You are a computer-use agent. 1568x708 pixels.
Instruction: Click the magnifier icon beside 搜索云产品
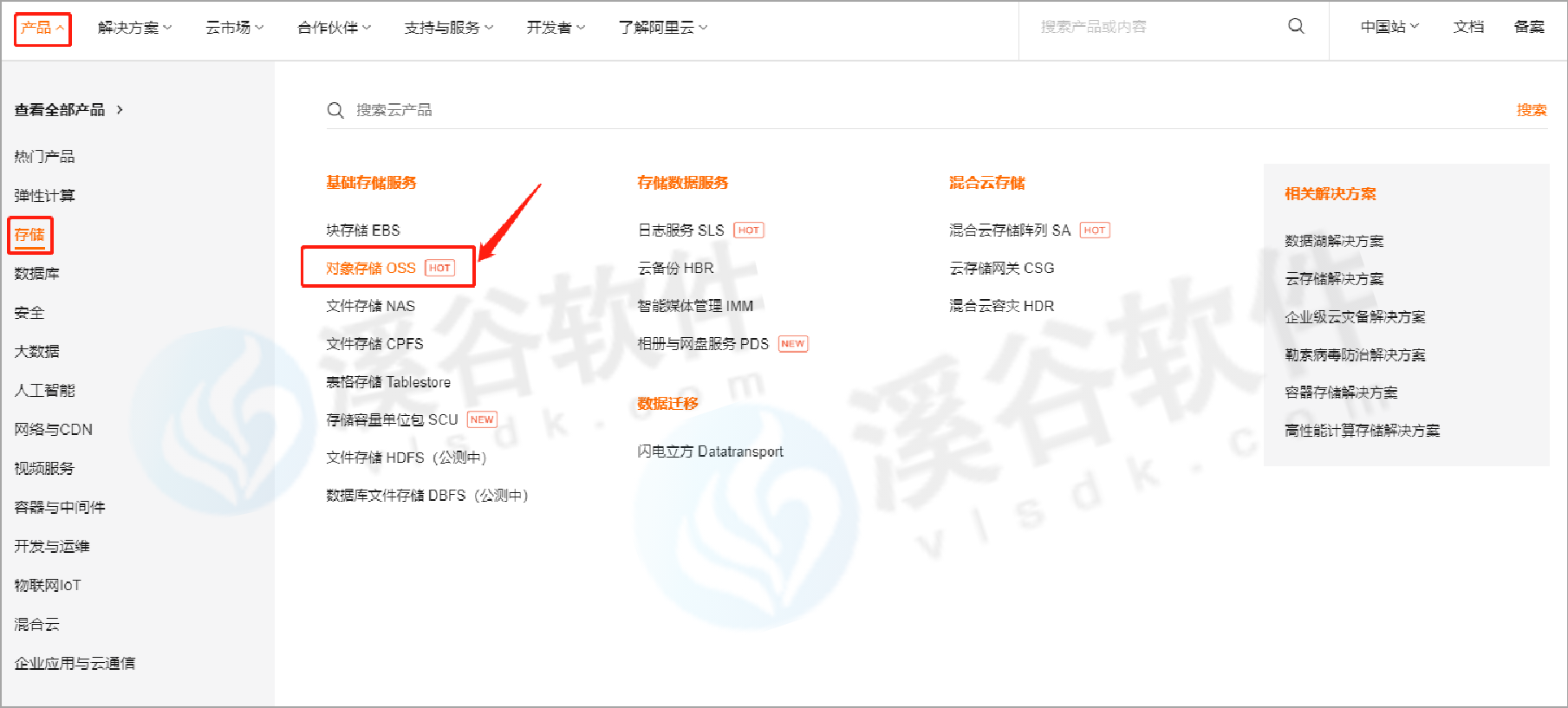click(x=335, y=110)
